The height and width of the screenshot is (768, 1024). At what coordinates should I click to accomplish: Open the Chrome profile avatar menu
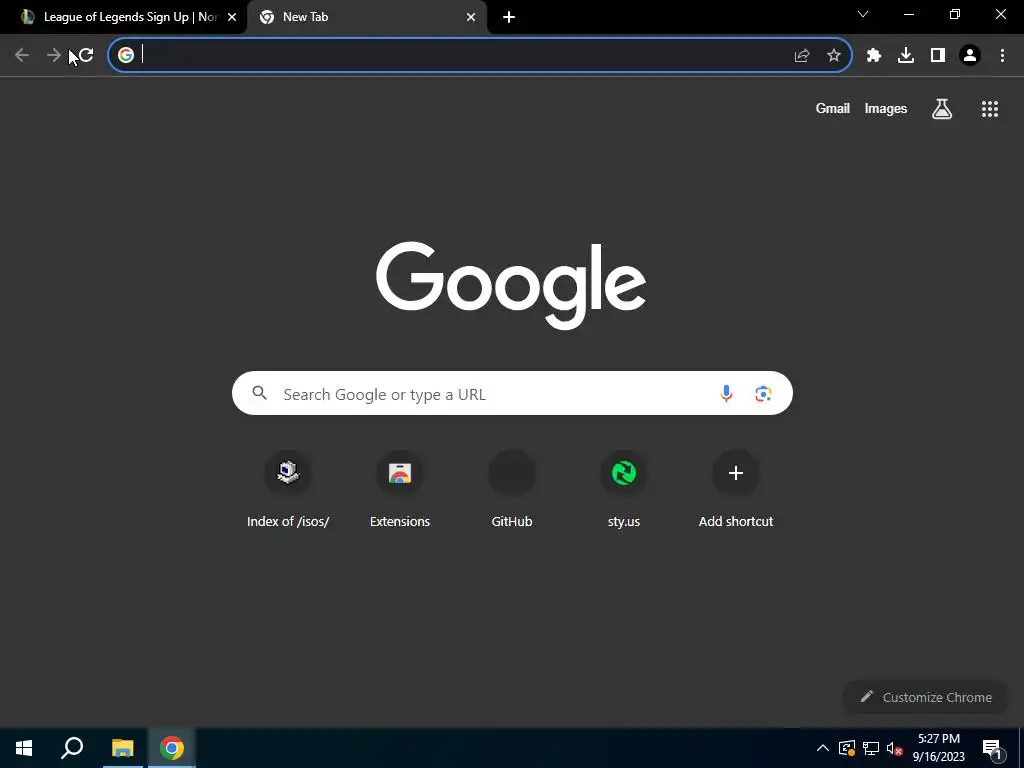tap(970, 56)
